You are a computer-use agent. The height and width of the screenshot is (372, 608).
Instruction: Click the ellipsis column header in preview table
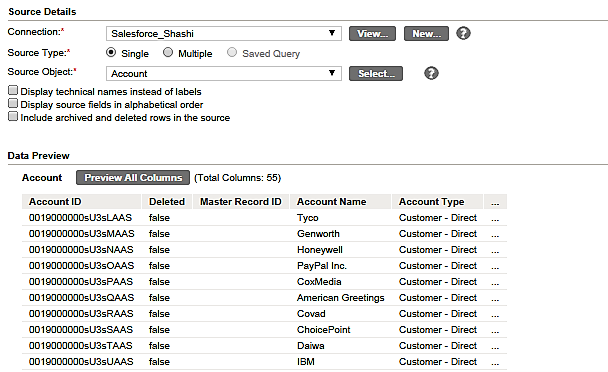pos(495,202)
